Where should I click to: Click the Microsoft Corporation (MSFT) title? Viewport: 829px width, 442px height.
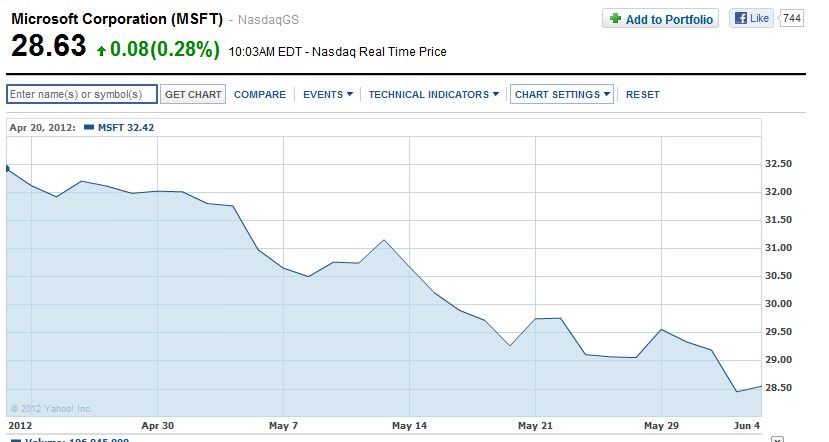117,19
